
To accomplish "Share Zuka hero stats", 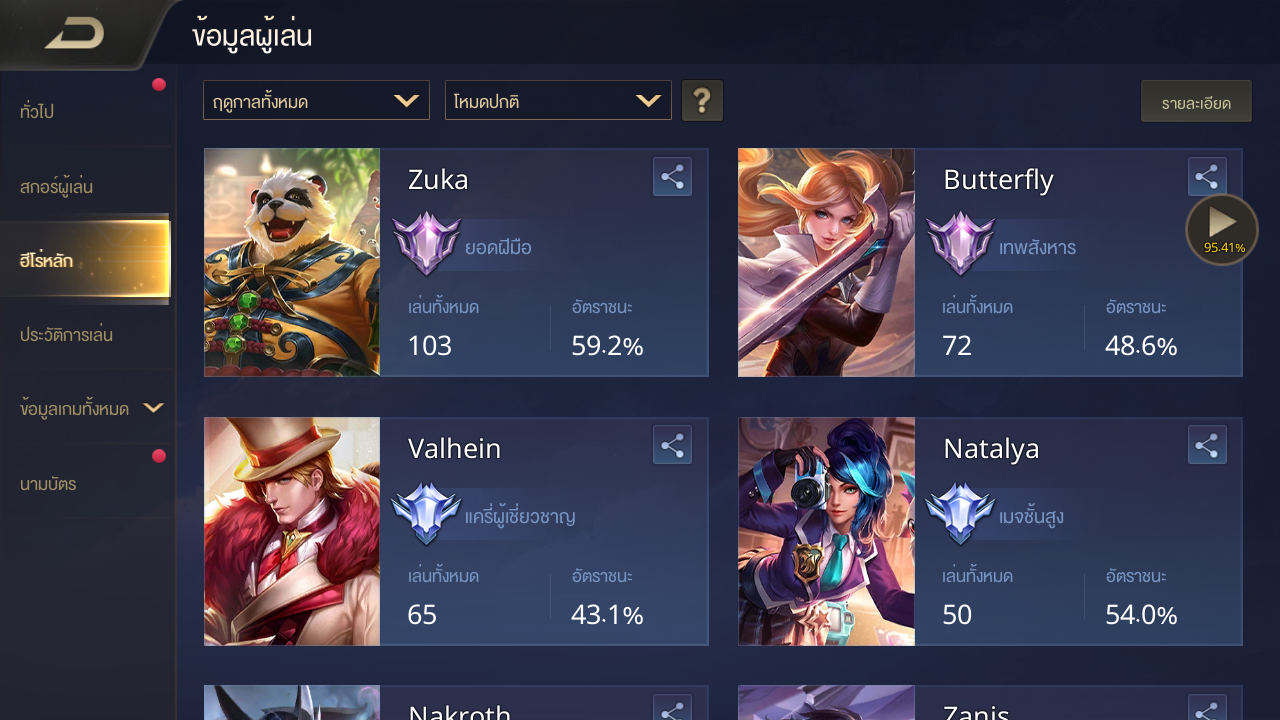I will tap(672, 177).
